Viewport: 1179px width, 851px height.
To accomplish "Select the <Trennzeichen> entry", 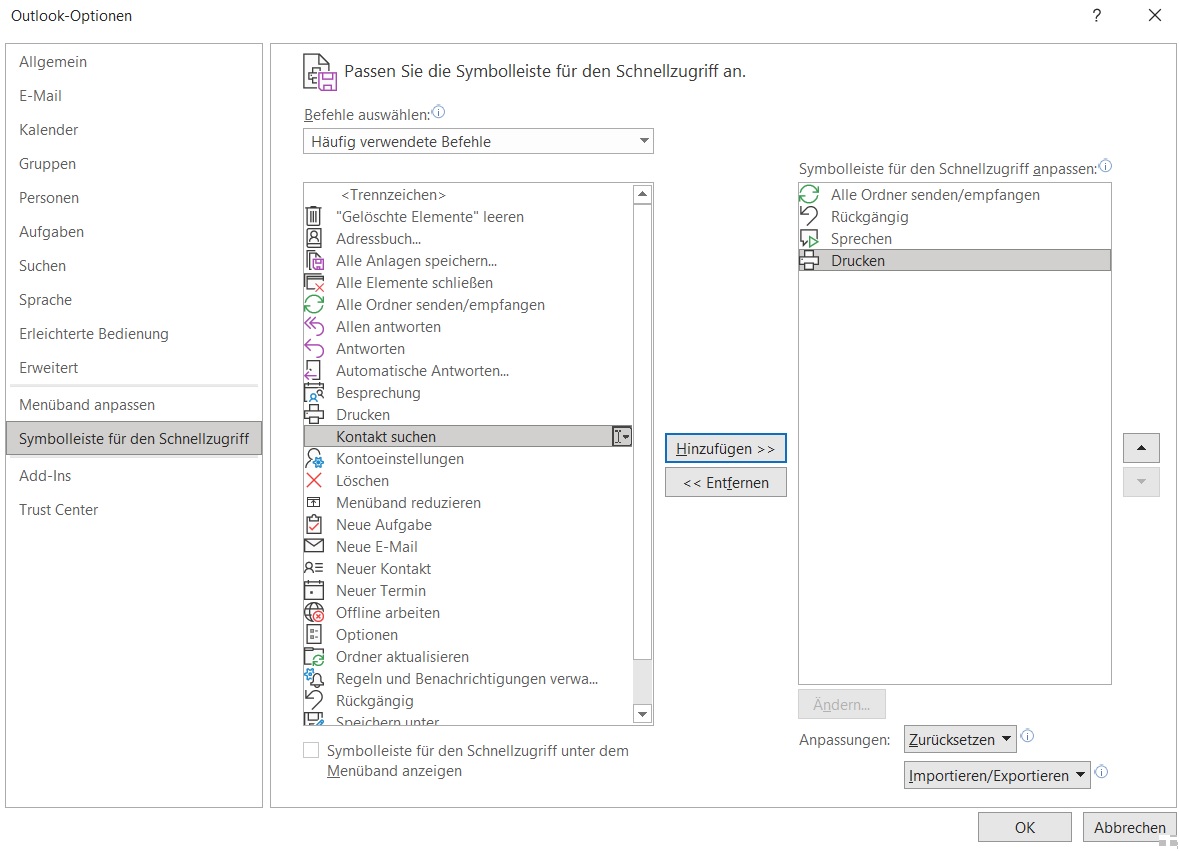I will [x=468, y=195].
